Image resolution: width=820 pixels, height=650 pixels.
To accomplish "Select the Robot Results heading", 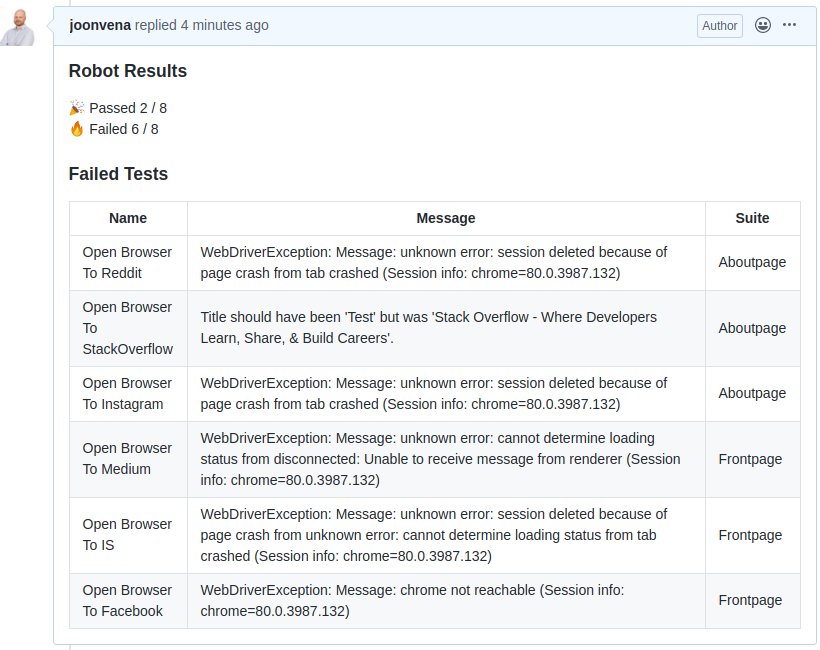I will 128,71.
